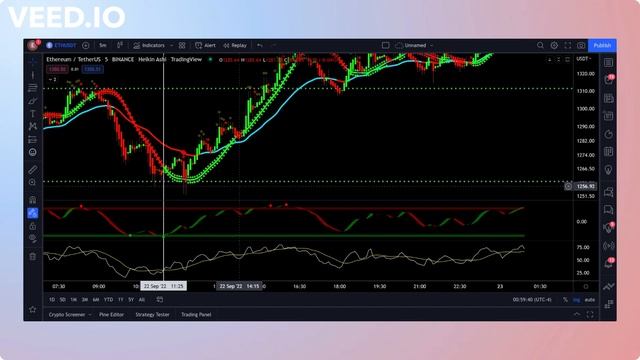Start bar Replay mode
Screen dimensions: 640x360
tap(235, 45)
